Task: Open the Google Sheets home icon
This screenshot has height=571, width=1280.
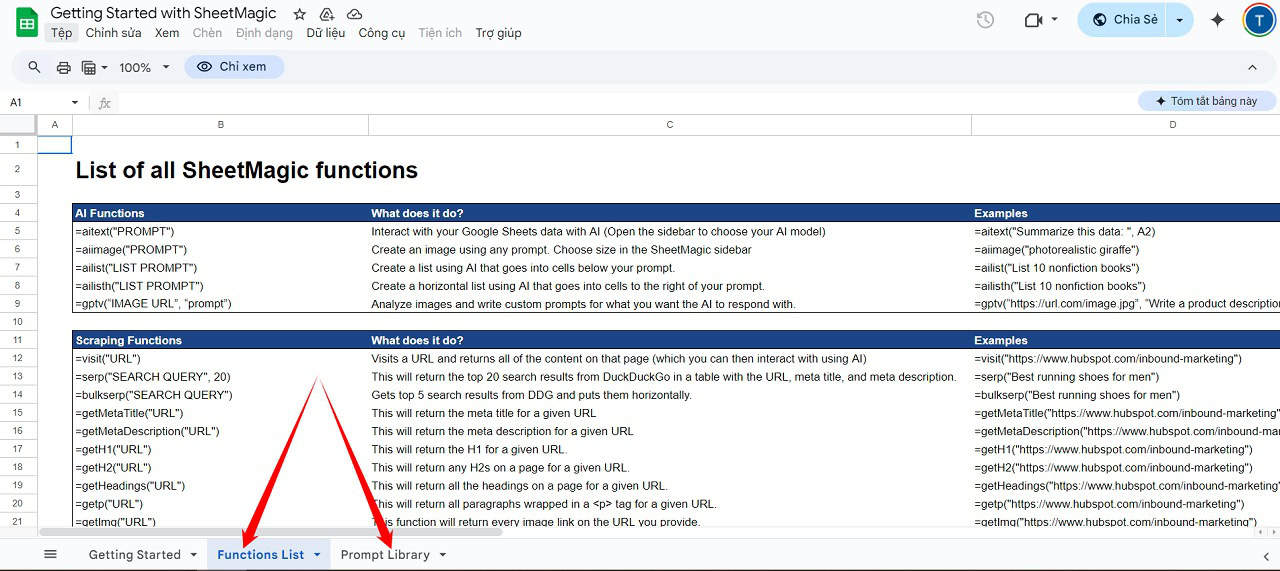Action: 27,22
